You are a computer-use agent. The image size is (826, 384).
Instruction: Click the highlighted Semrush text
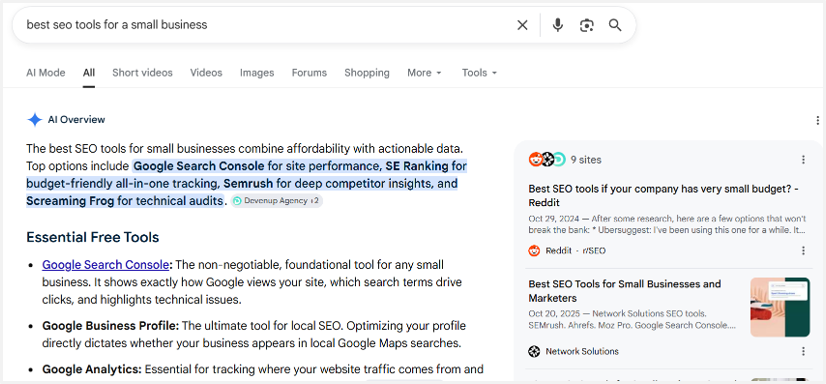click(x=248, y=183)
